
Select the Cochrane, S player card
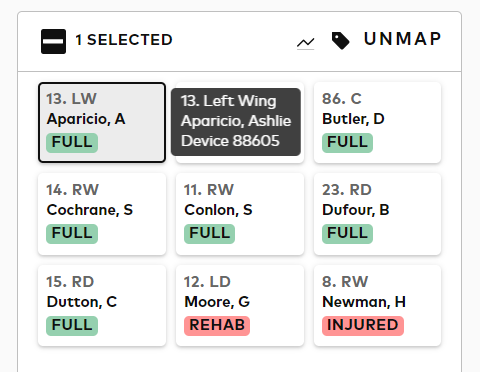tap(102, 214)
